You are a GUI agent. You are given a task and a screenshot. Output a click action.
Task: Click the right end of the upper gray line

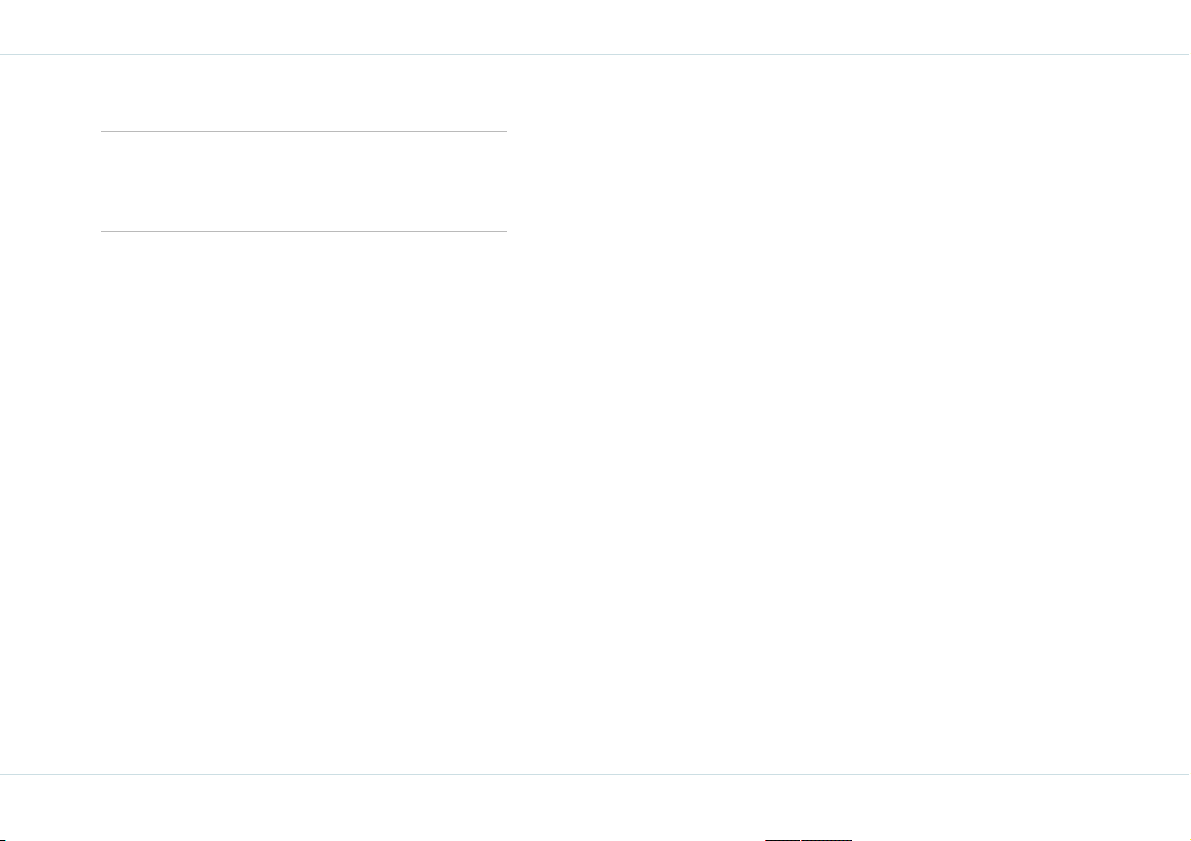point(504,131)
